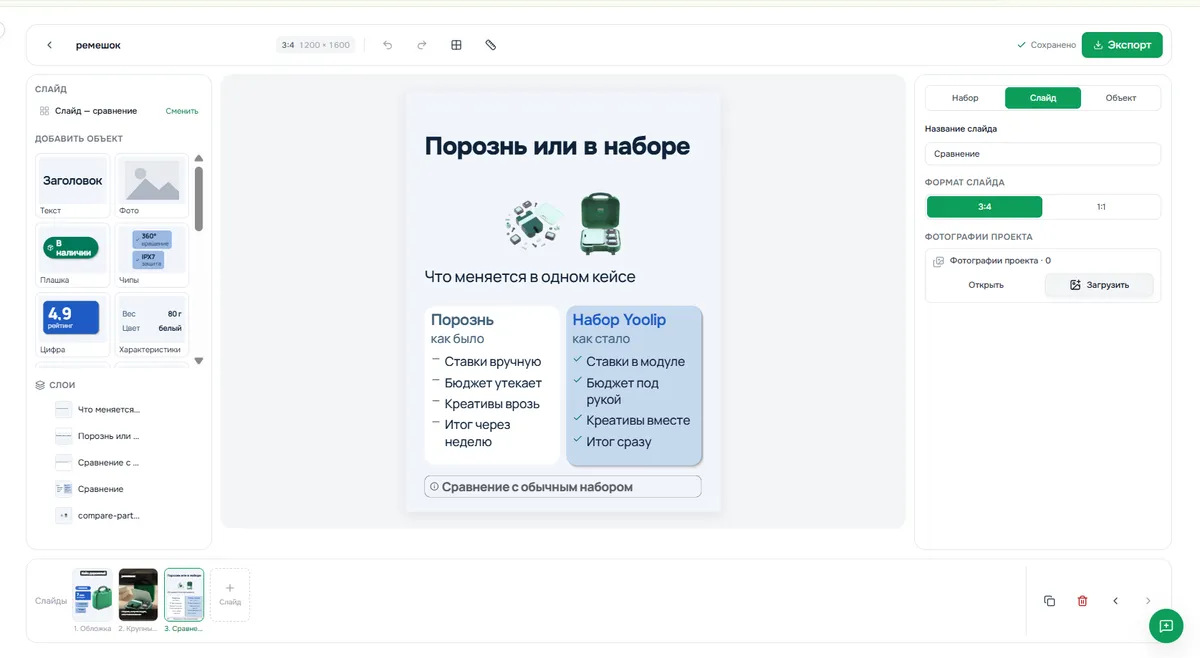This screenshot has width=1200, height=658.
Task: Move slide left with the arrow
Action: point(1115,601)
